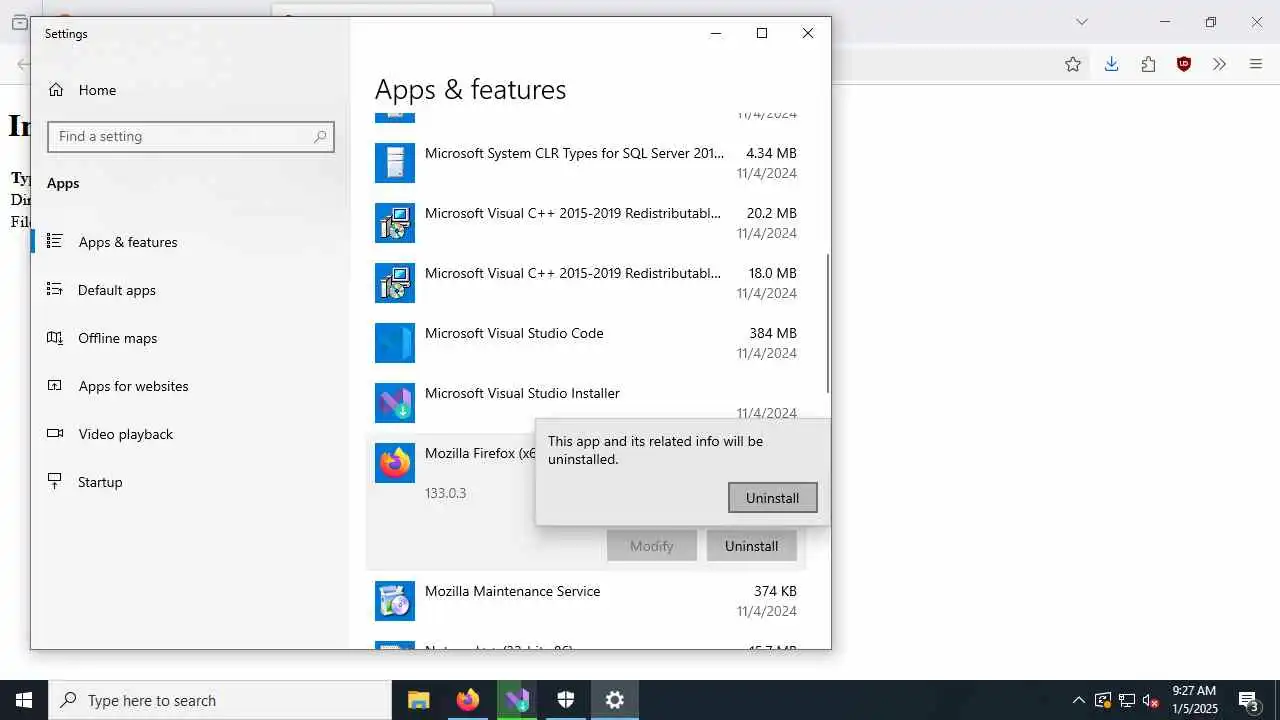
Task: Open Default apps settings page
Action: click(117, 290)
